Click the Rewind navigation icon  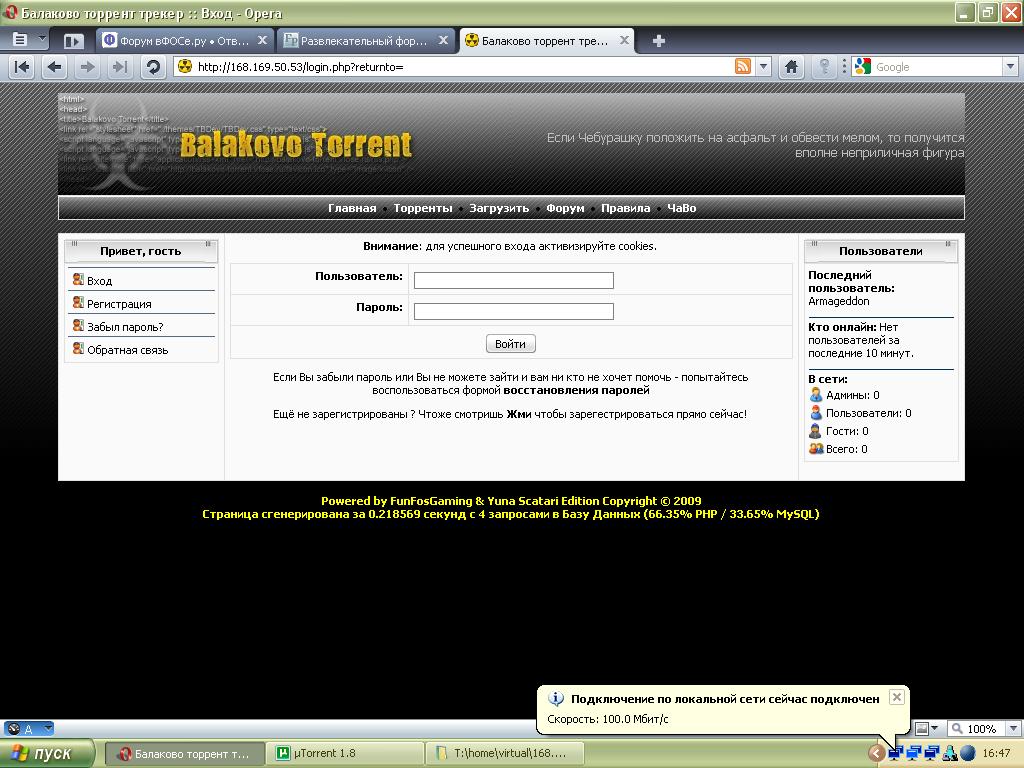point(22,67)
